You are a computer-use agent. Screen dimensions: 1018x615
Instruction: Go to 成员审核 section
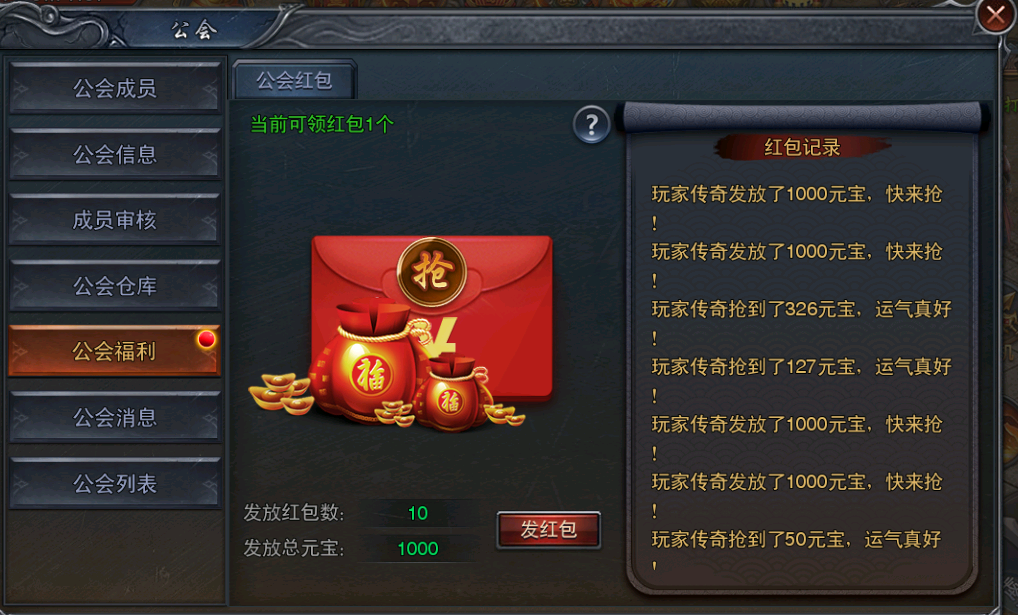click(115, 220)
